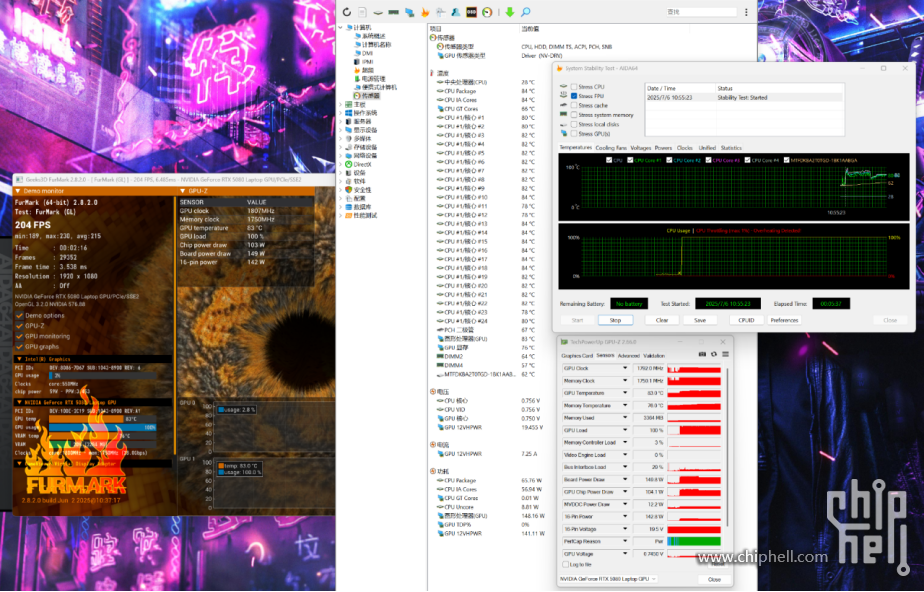Click the memory module icon in AIDA64 toolbar

[393, 12]
